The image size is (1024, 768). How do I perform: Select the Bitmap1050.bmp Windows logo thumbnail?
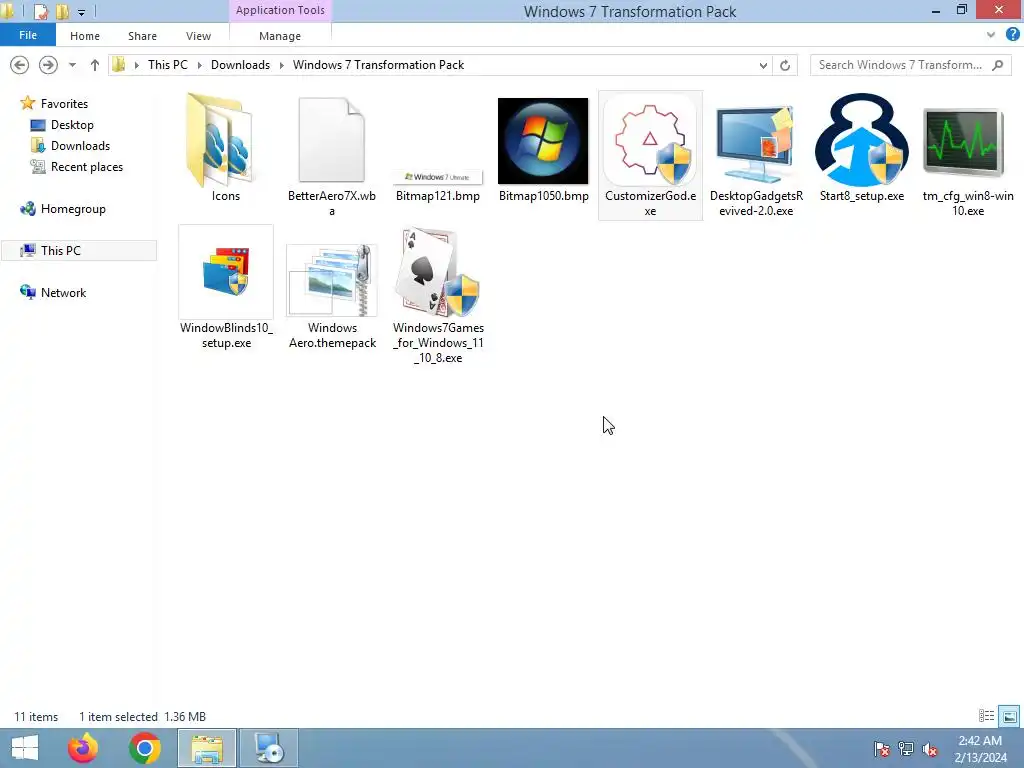point(543,141)
